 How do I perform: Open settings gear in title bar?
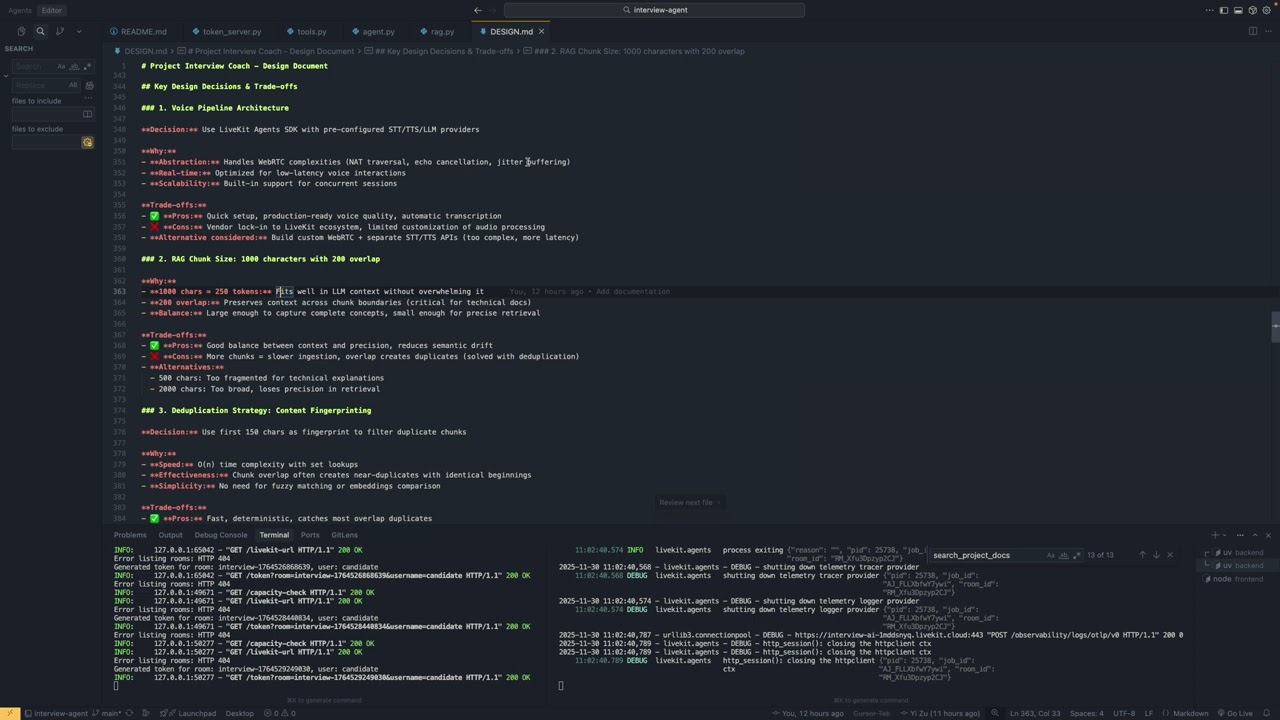coord(1267,10)
